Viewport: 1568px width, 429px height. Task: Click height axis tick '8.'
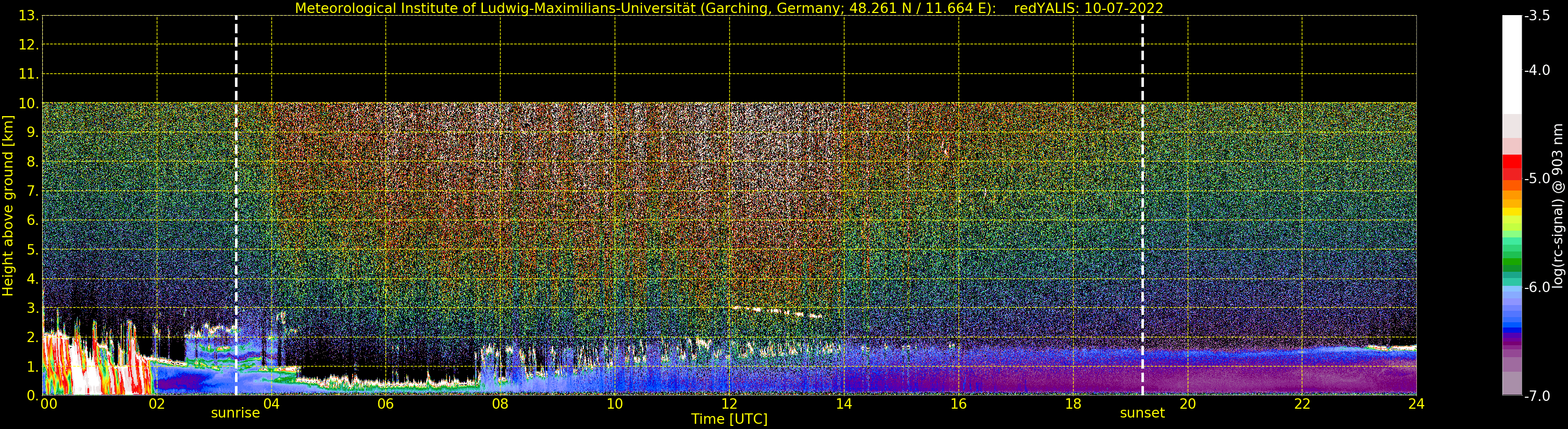click(33, 162)
